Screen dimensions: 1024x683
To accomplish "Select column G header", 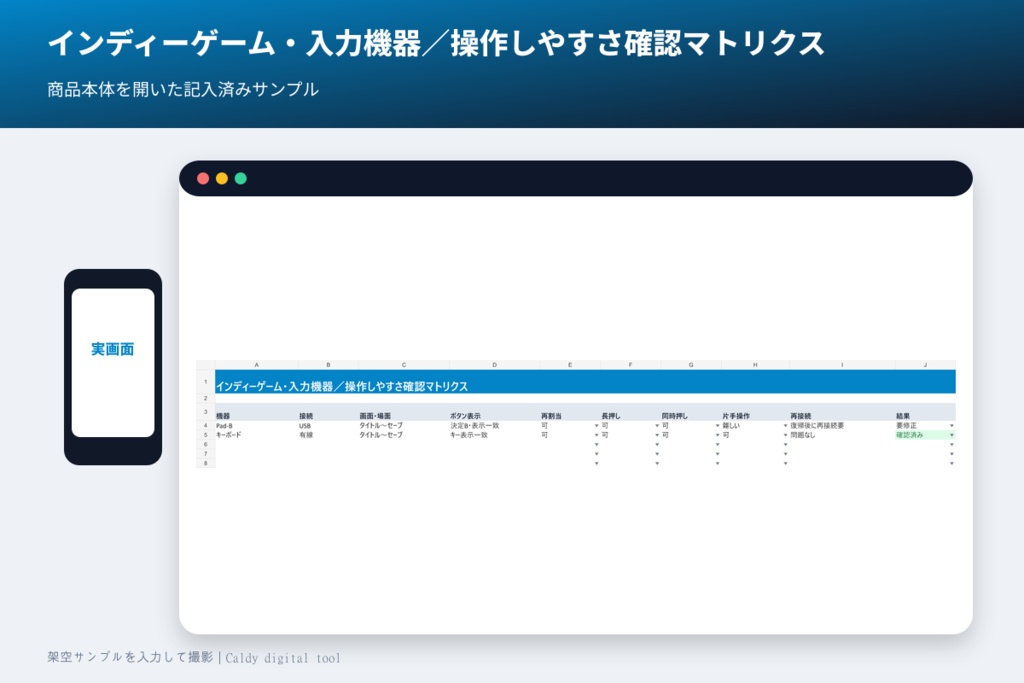I will pos(691,365).
